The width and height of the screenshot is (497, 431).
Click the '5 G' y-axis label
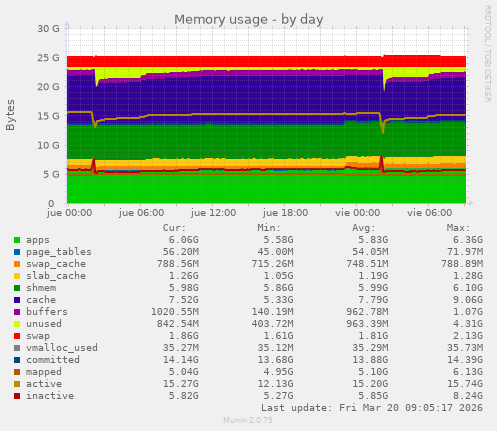[x=51, y=174]
